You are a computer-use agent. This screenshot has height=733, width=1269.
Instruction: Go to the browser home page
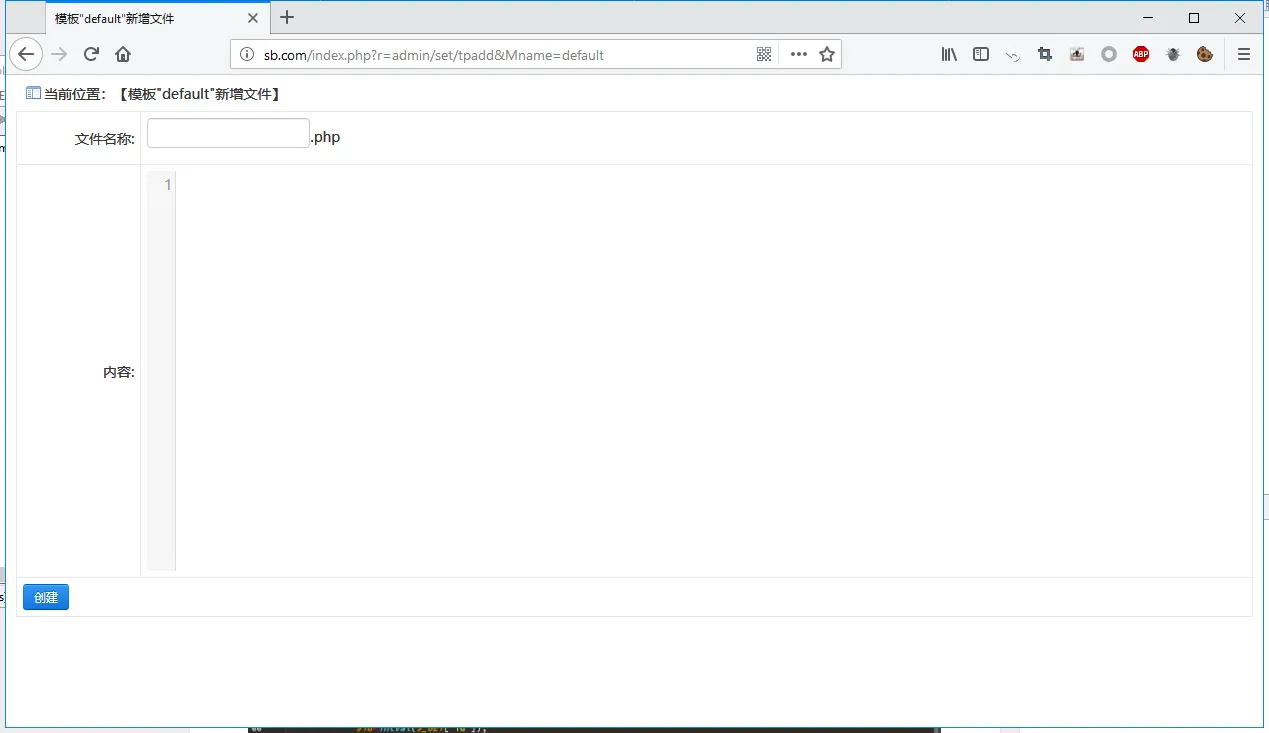pos(123,55)
